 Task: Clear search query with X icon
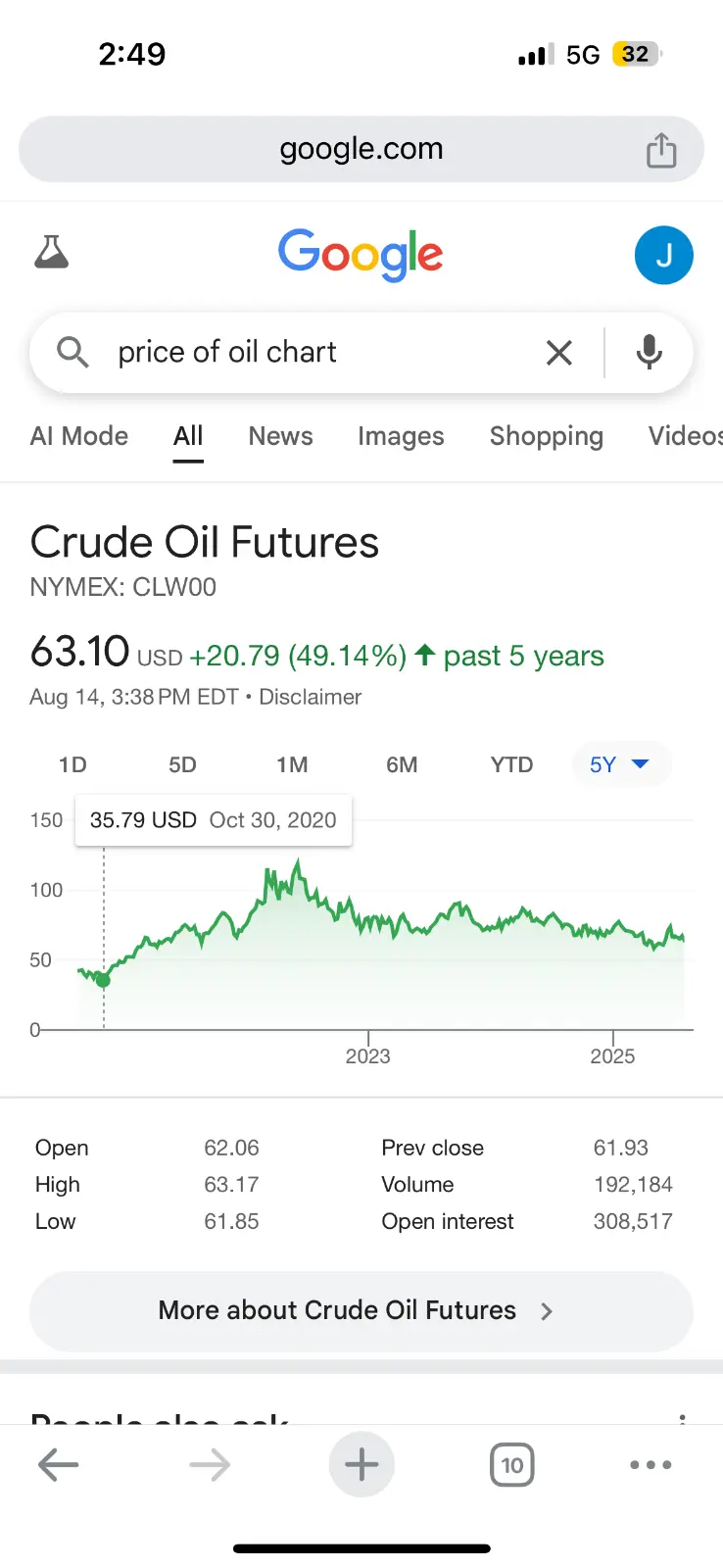coord(558,353)
